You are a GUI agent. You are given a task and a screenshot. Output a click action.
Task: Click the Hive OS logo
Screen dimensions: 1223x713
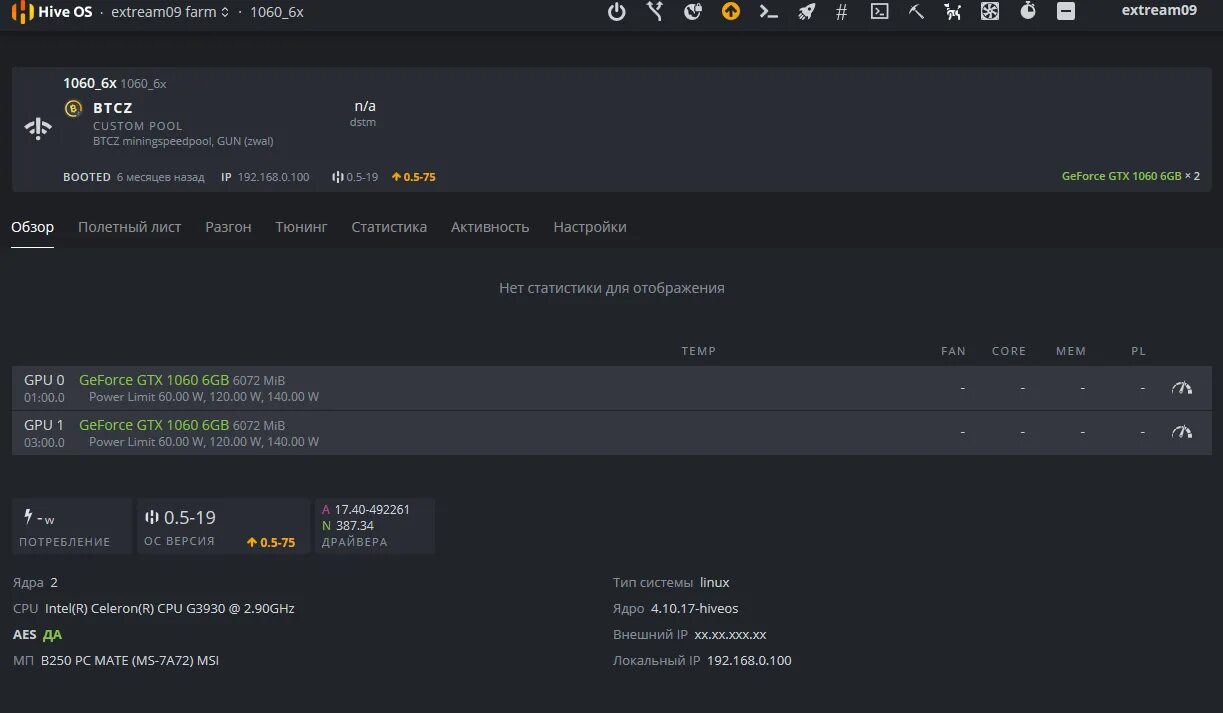point(52,12)
